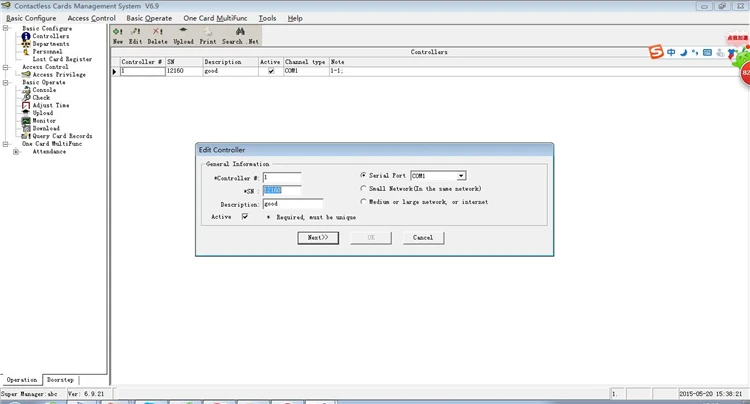Click the Edit Controller dialog title bar
The height and width of the screenshot is (404, 750).
[x=375, y=150]
